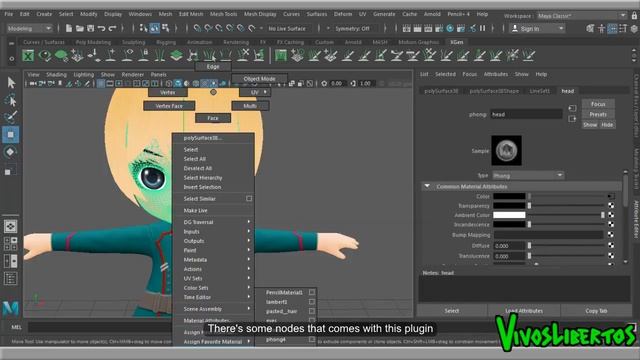
Task: Open the material Type Phong dropdown
Action: tap(528, 176)
